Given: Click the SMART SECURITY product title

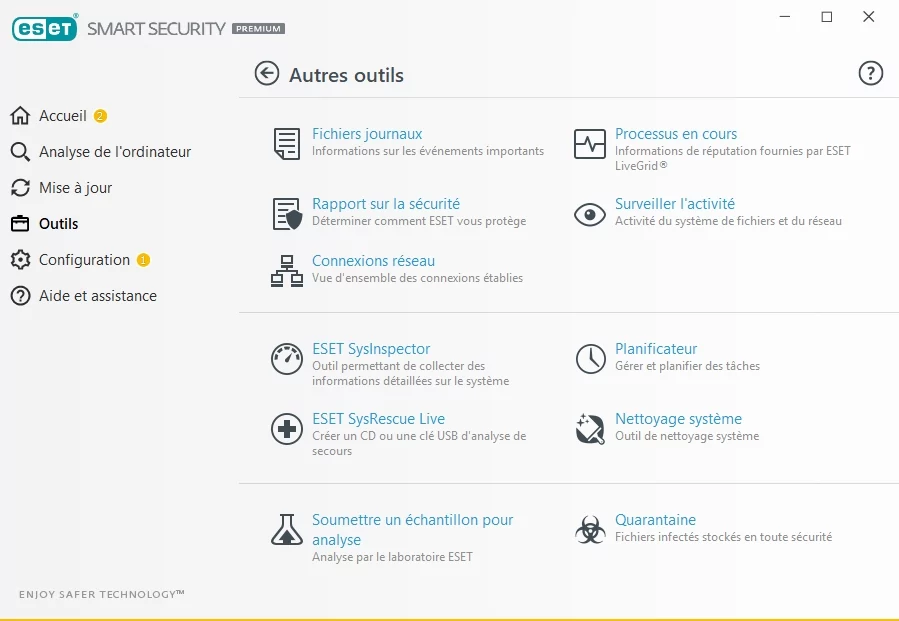Looking at the screenshot, I should pyautogui.click(x=156, y=29).
